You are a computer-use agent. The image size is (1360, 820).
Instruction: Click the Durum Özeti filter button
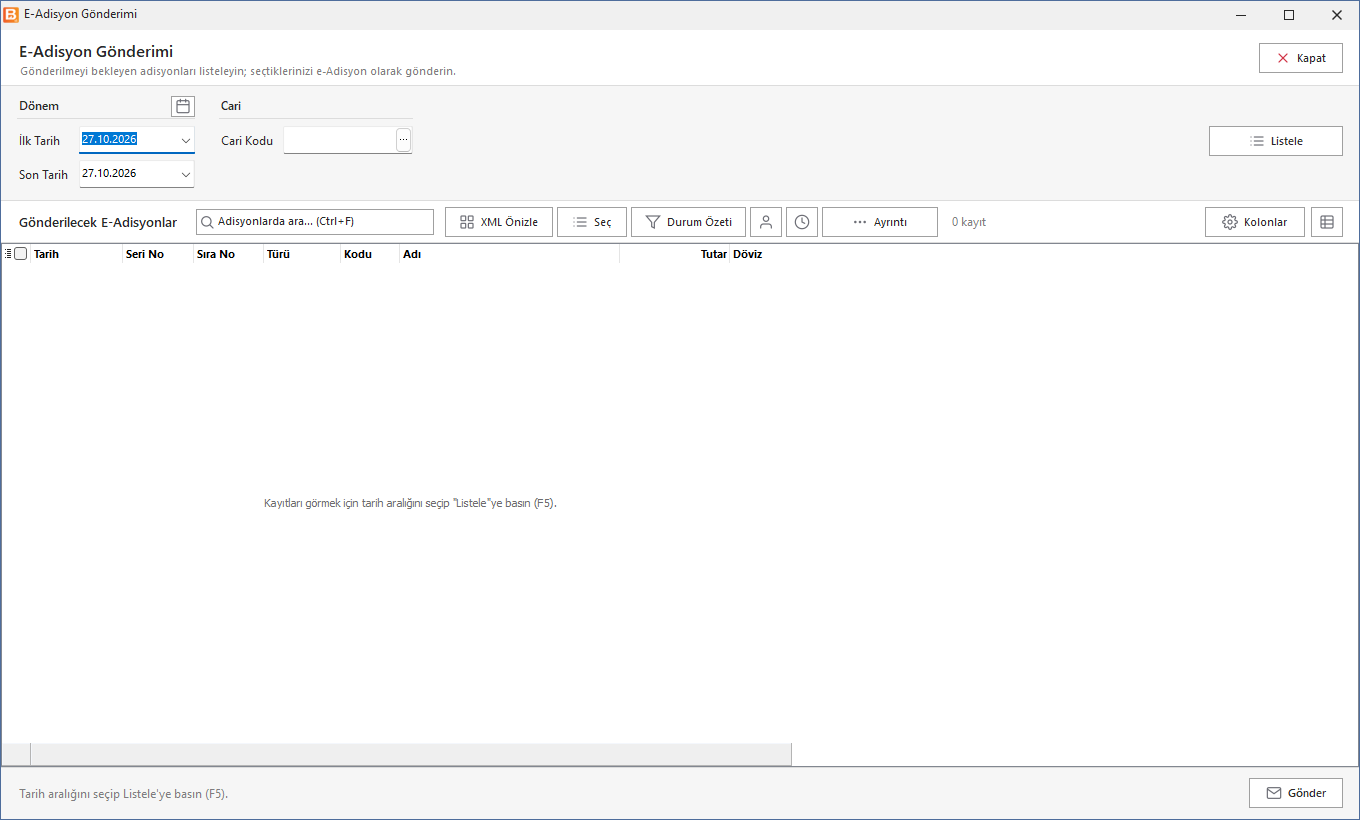click(688, 222)
